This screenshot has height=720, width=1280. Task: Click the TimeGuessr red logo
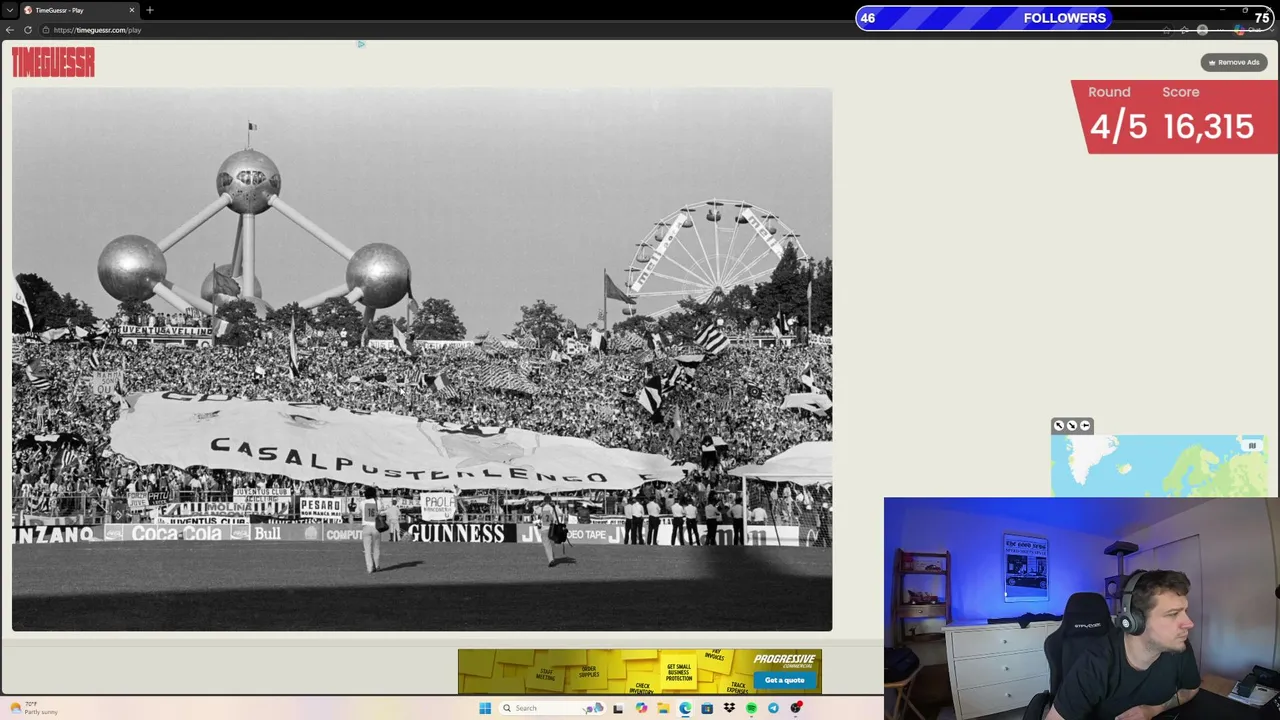53,63
